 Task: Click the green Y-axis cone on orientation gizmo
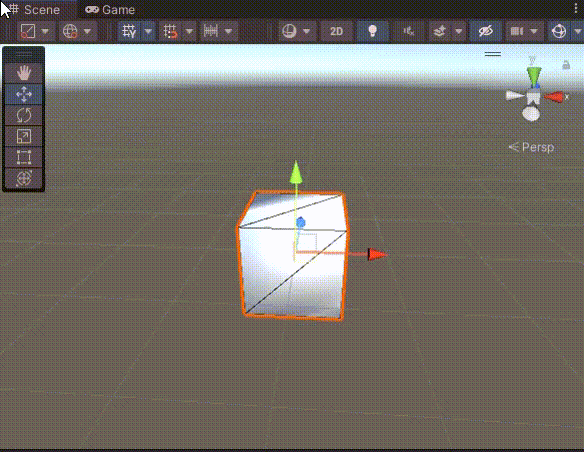tap(534, 76)
